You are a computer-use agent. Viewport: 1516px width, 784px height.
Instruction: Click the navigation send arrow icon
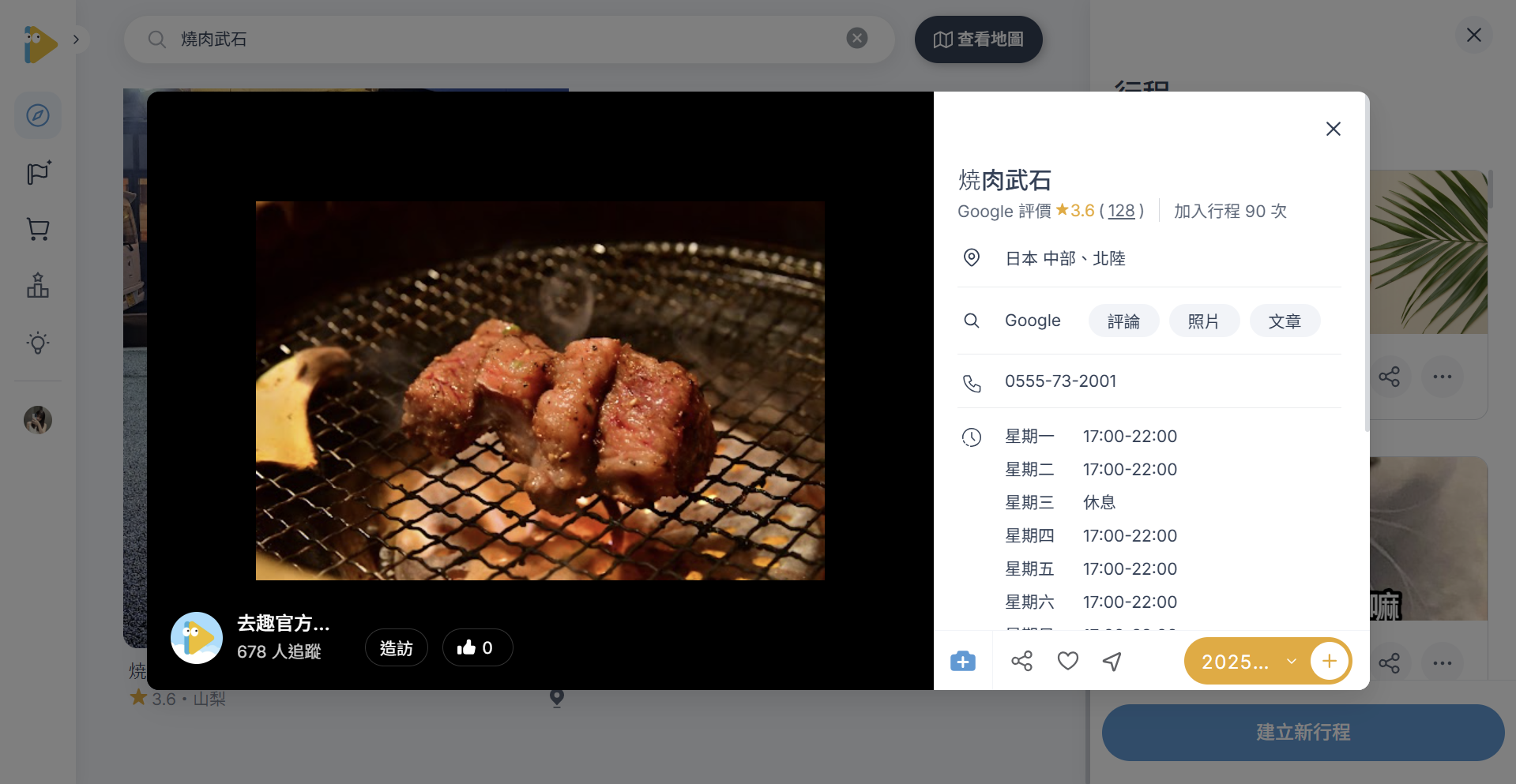tap(1112, 661)
